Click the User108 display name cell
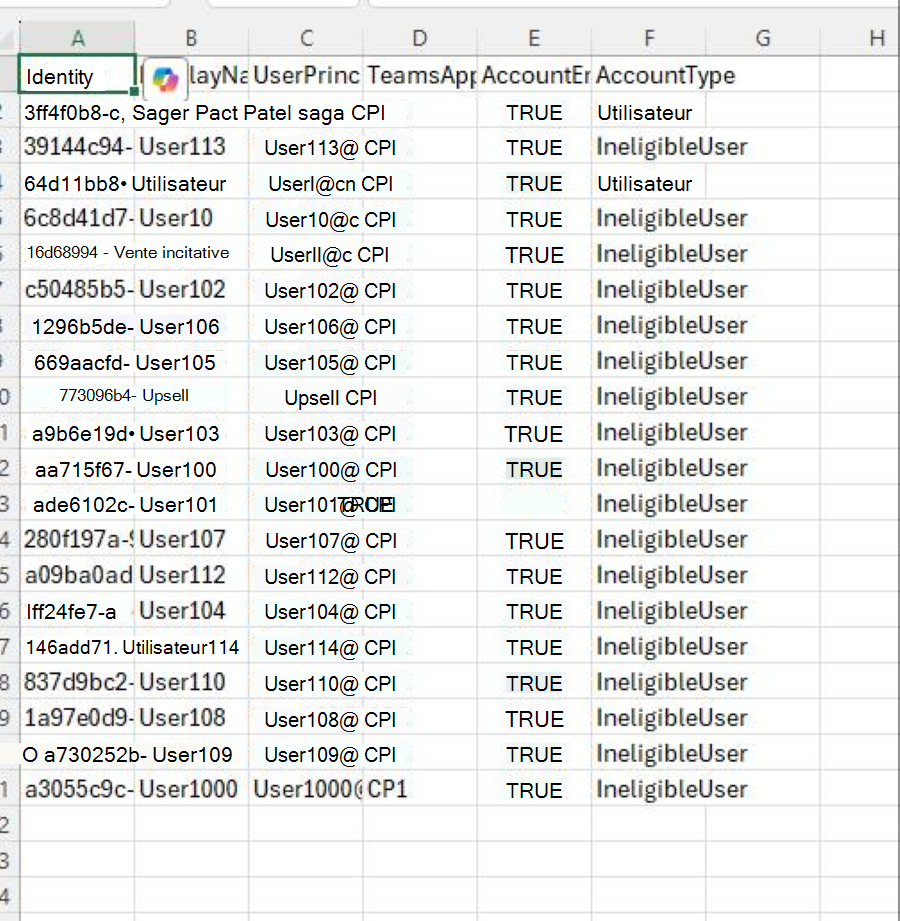The width and height of the screenshot is (900, 921). (x=191, y=718)
